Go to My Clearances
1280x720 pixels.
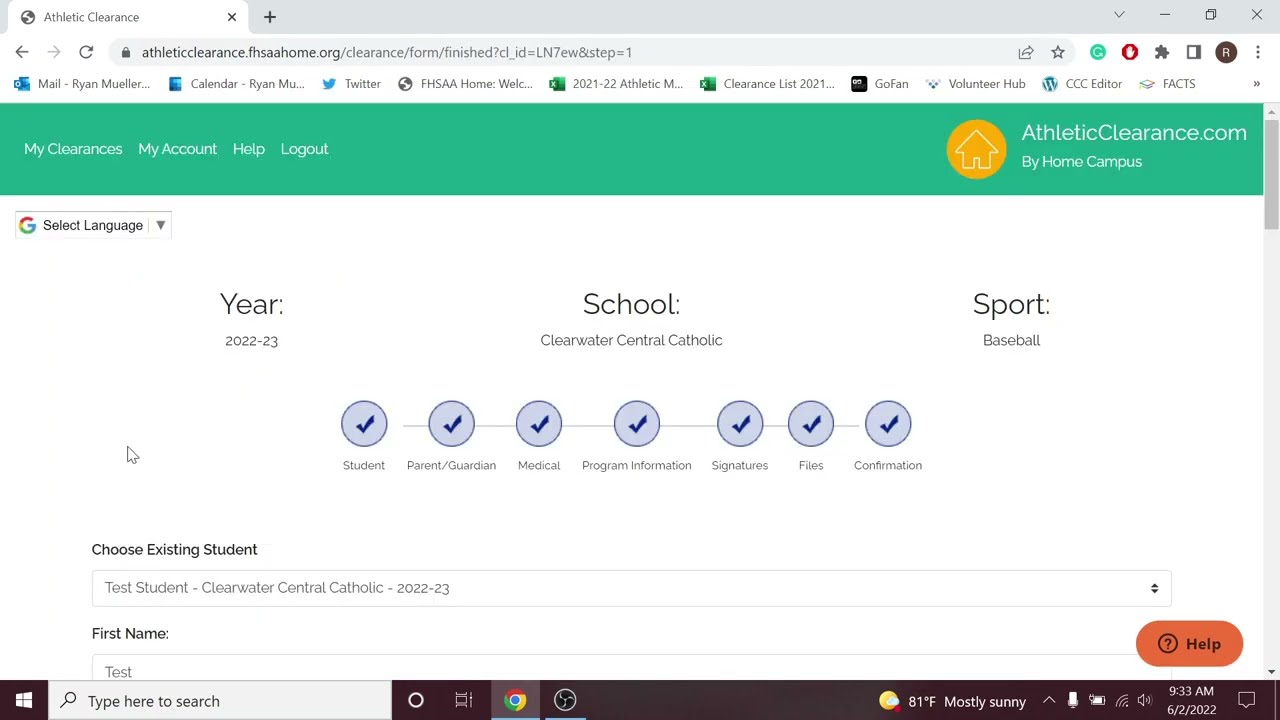tap(73, 149)
